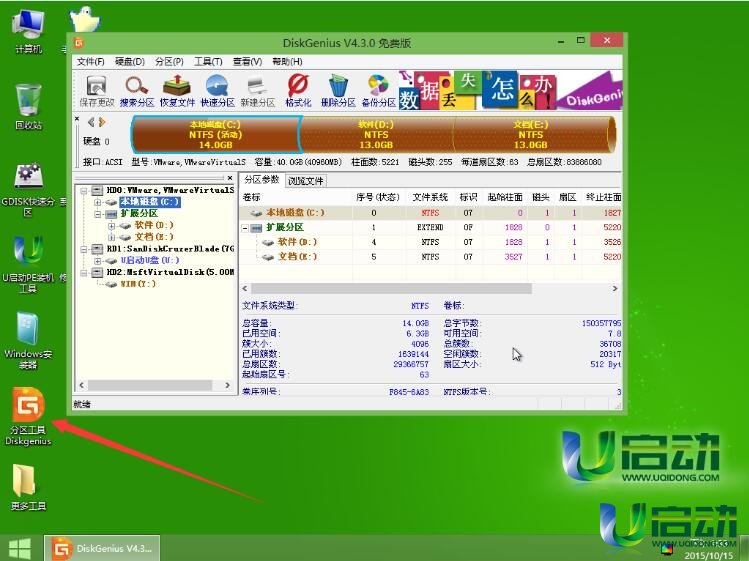Expand U启动U盘 (U:) tree node
Screen dimensions: 749x561
coord(97,261)
